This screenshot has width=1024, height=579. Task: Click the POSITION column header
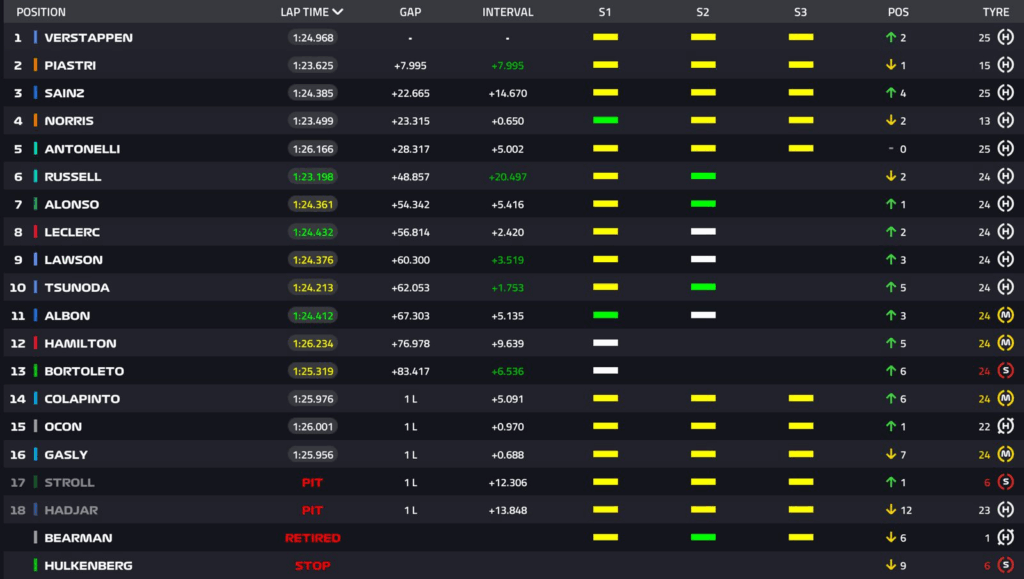41,12
